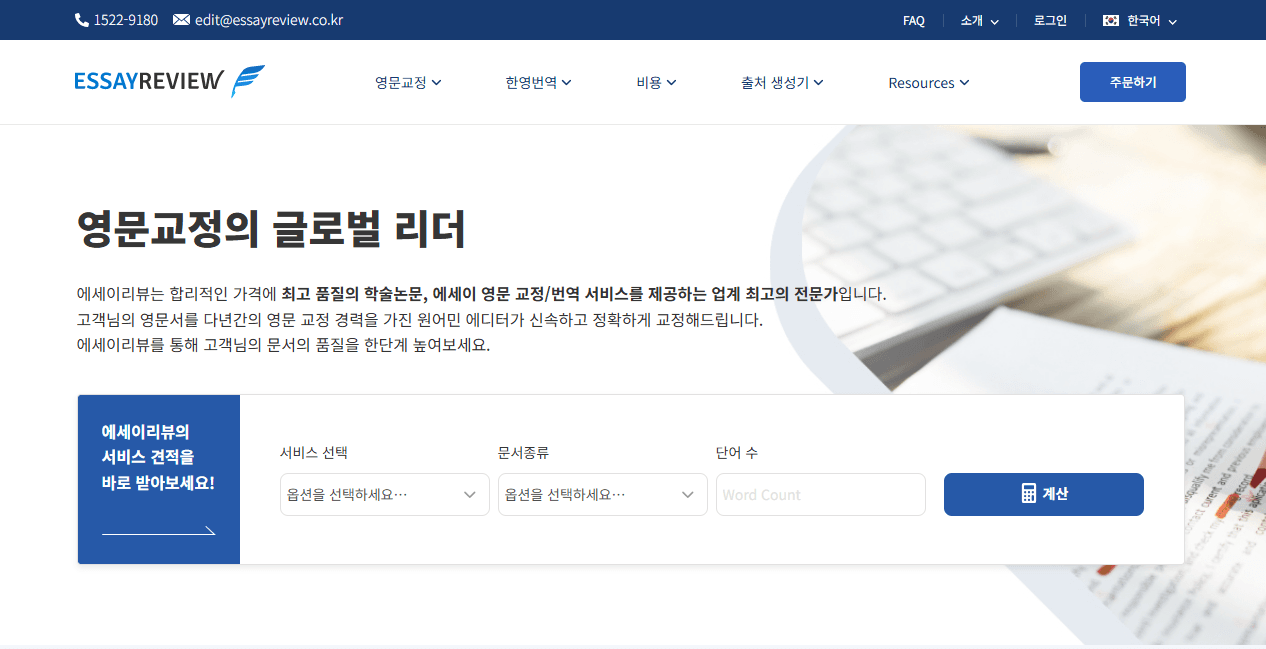Click the 주문하기 order button

1132,82
